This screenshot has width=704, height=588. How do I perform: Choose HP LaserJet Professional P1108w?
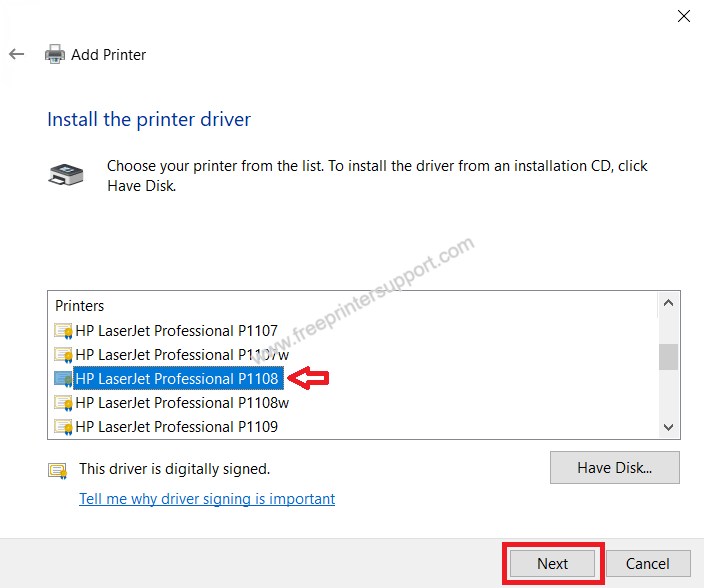[x=182, y=403]
